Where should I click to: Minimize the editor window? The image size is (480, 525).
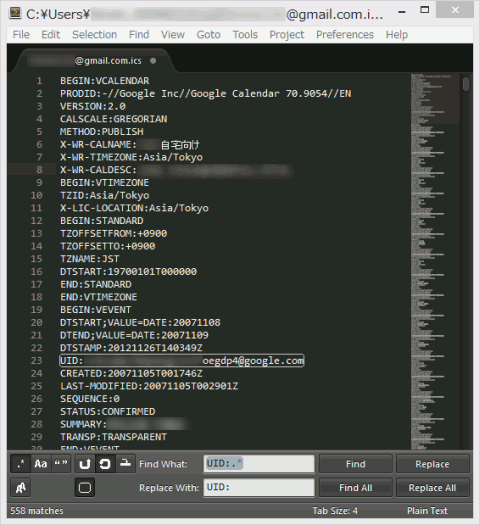[x=402, y=12]
